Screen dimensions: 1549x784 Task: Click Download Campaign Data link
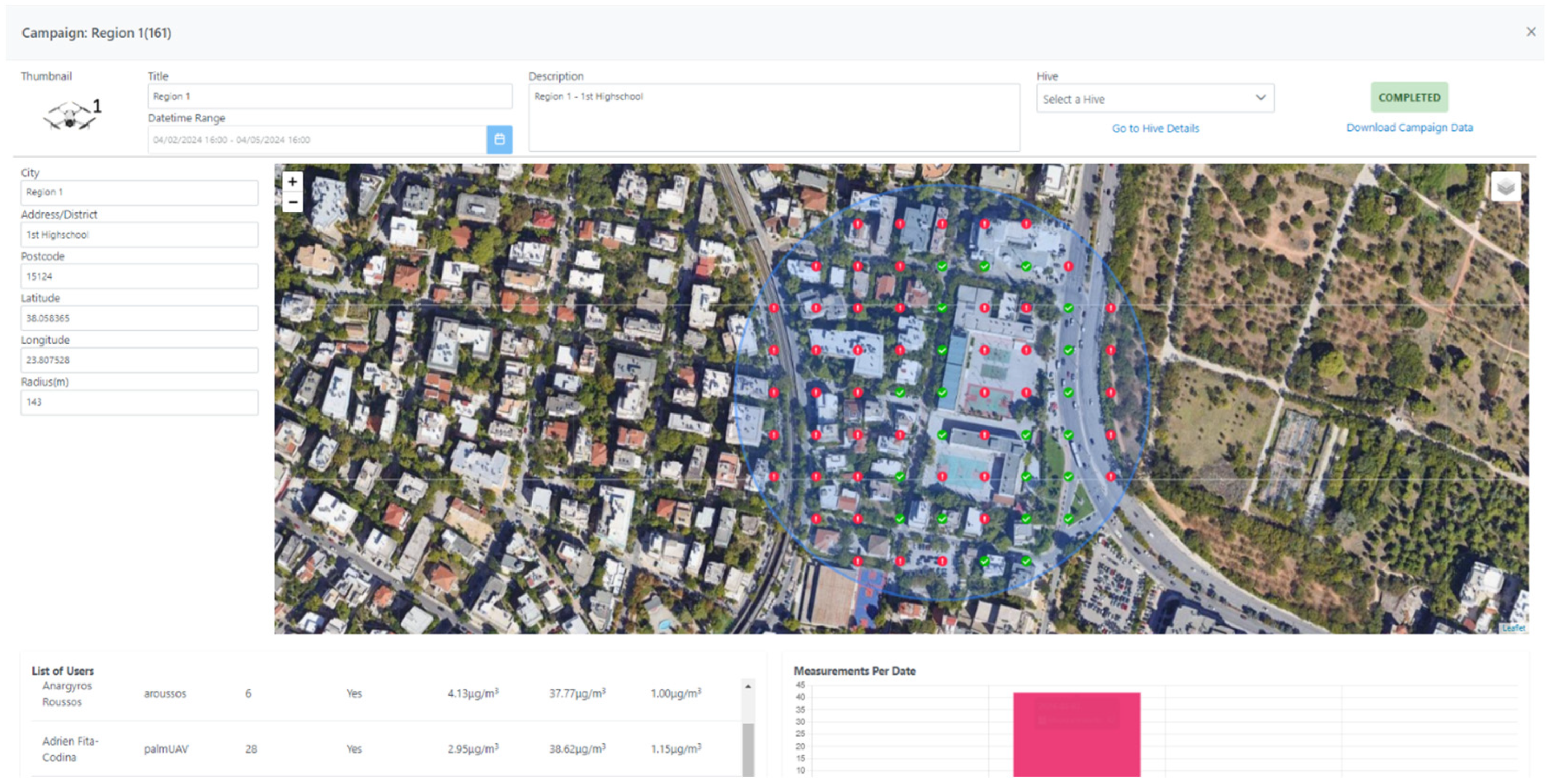[1410, 127]
